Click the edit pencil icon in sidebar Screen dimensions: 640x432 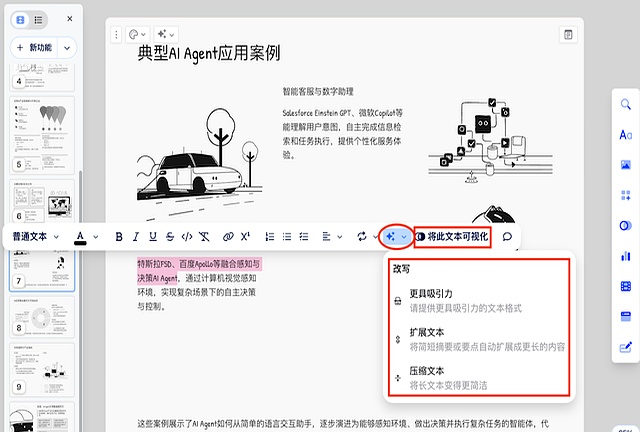coord(626,347)
